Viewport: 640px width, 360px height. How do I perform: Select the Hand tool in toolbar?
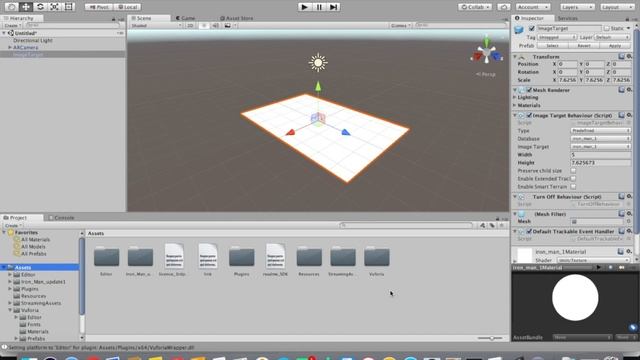click(x=11, y=7)
